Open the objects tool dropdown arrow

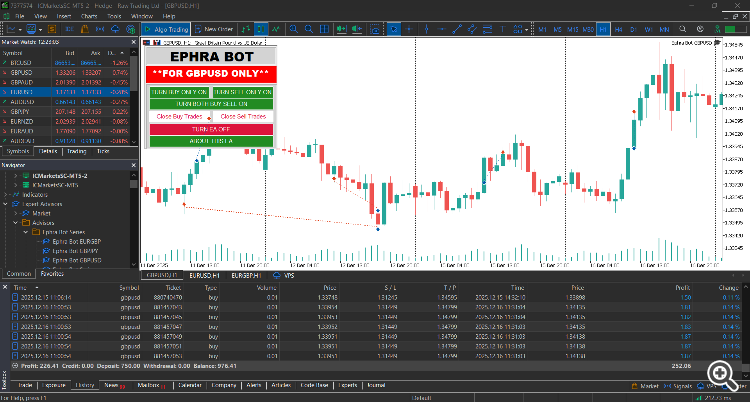pyautogui.click(x=526, y=30)
